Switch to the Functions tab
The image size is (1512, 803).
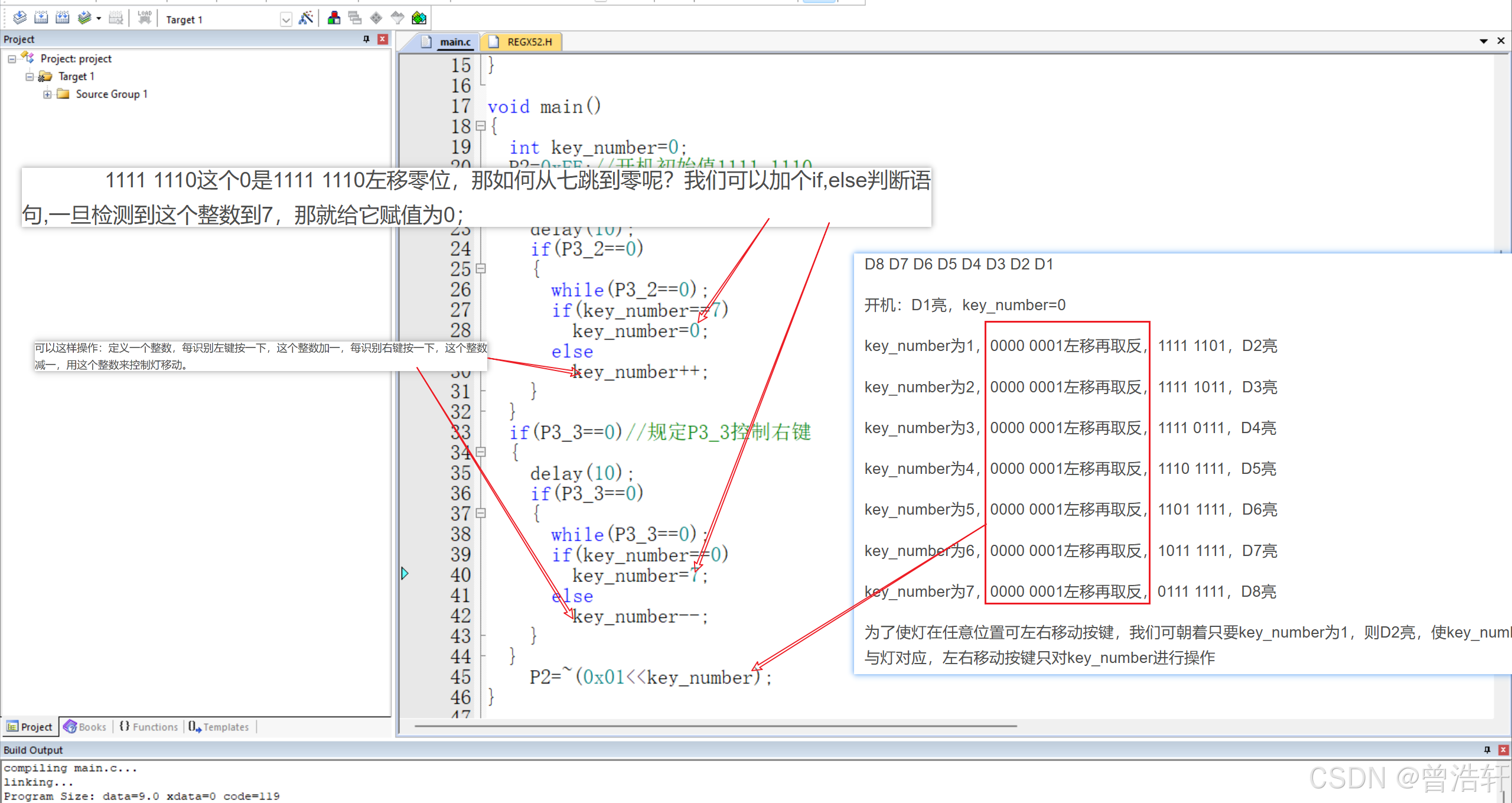tap(149, 727)
